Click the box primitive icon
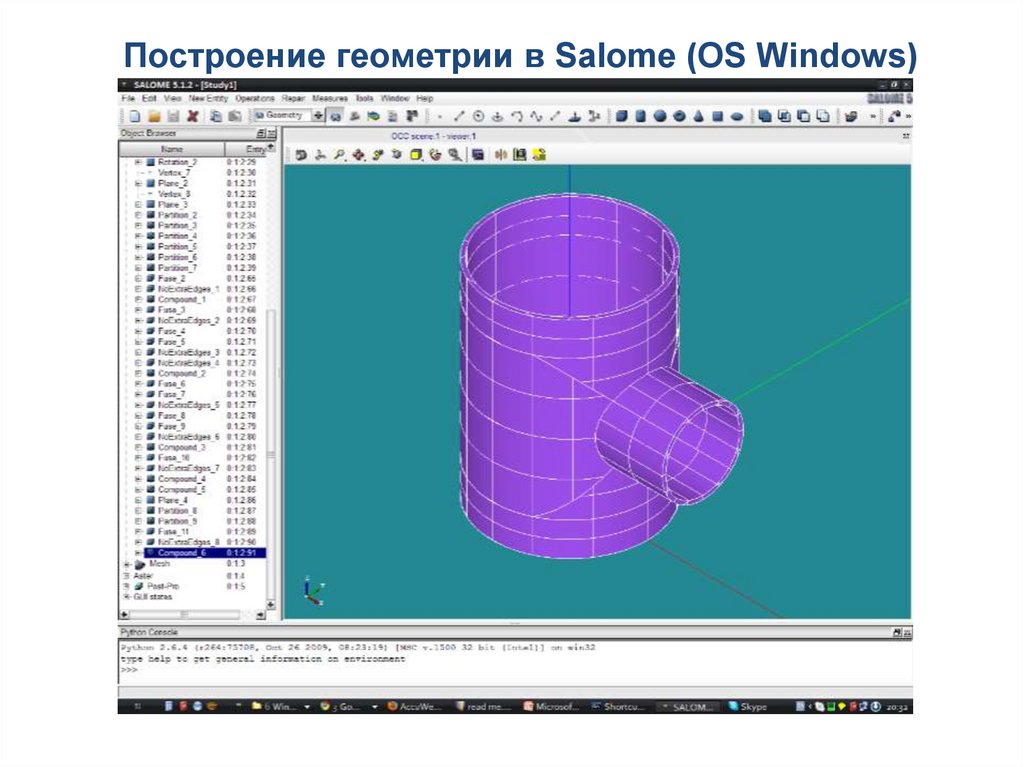Image resolution: width=1024 pixels, height=767 pixels. pos(621,116)
